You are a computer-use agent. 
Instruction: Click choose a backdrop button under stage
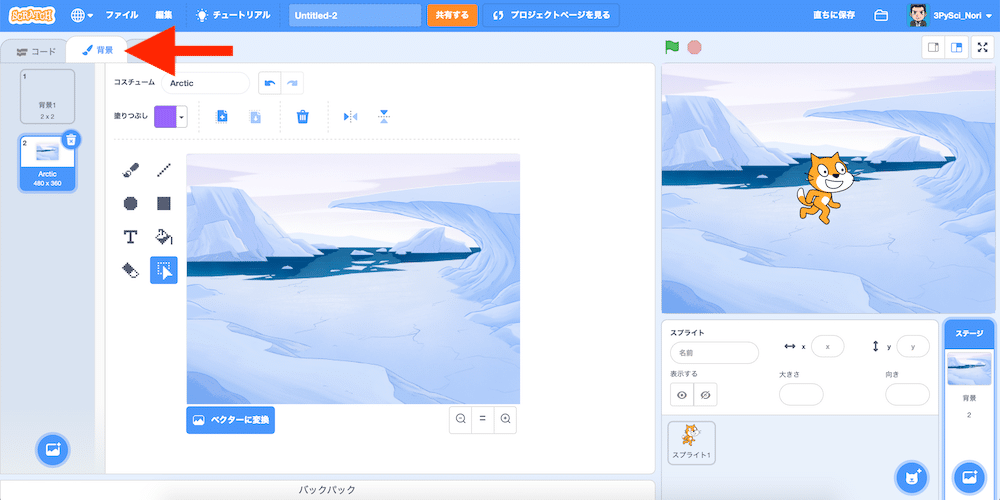click(969, 476)
